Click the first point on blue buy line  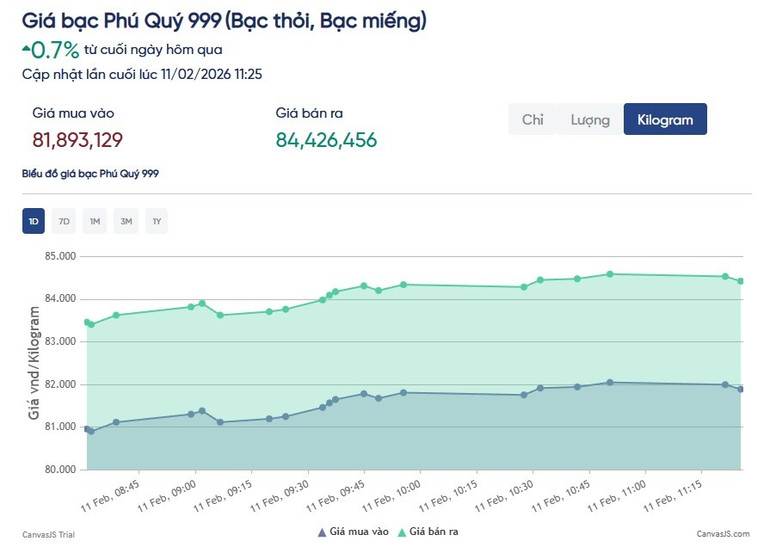tap(87, 429)
